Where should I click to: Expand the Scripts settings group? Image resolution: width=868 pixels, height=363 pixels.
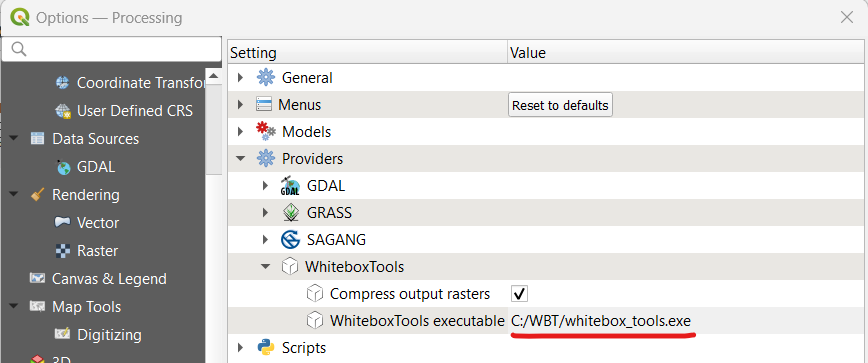pos(240,348)
